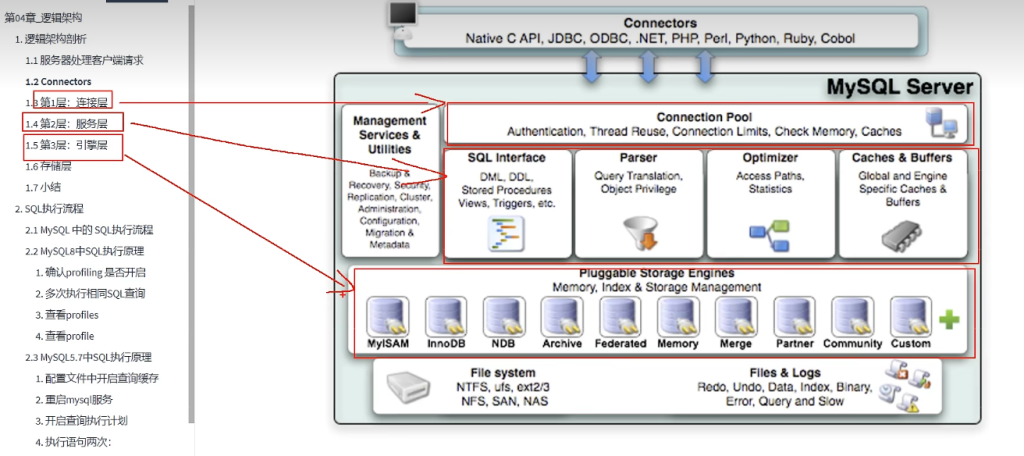
Task: Click the Connection Pool computers icon
Action: tap(944, 124)
